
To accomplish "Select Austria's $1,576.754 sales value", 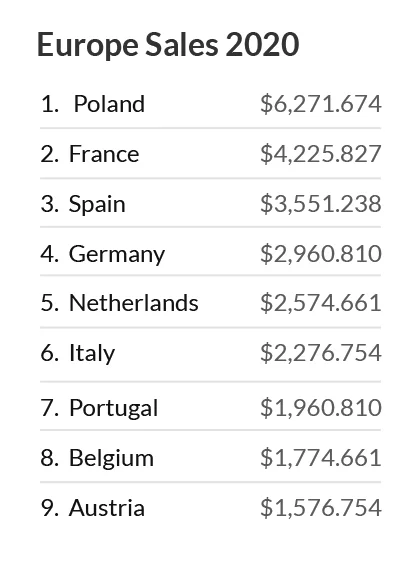I will click(x=321, y=508).
